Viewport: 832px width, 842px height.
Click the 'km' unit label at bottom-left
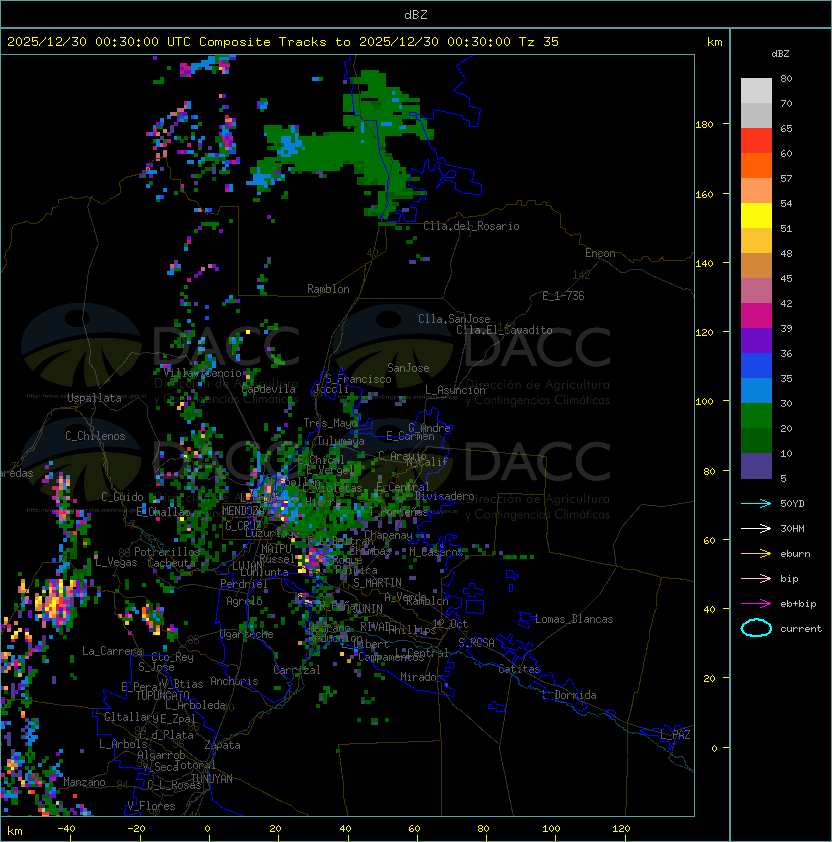[x=15, y=831]
